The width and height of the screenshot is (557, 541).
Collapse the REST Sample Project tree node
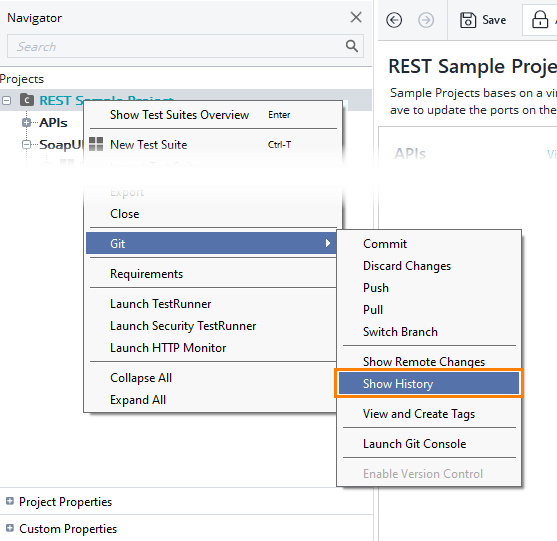tap(6, 101)
